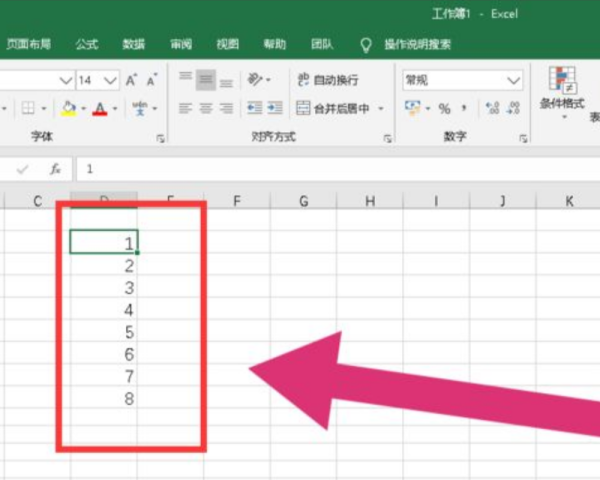
Task: Click the insert function fx icon
Action: coord(55,168)
